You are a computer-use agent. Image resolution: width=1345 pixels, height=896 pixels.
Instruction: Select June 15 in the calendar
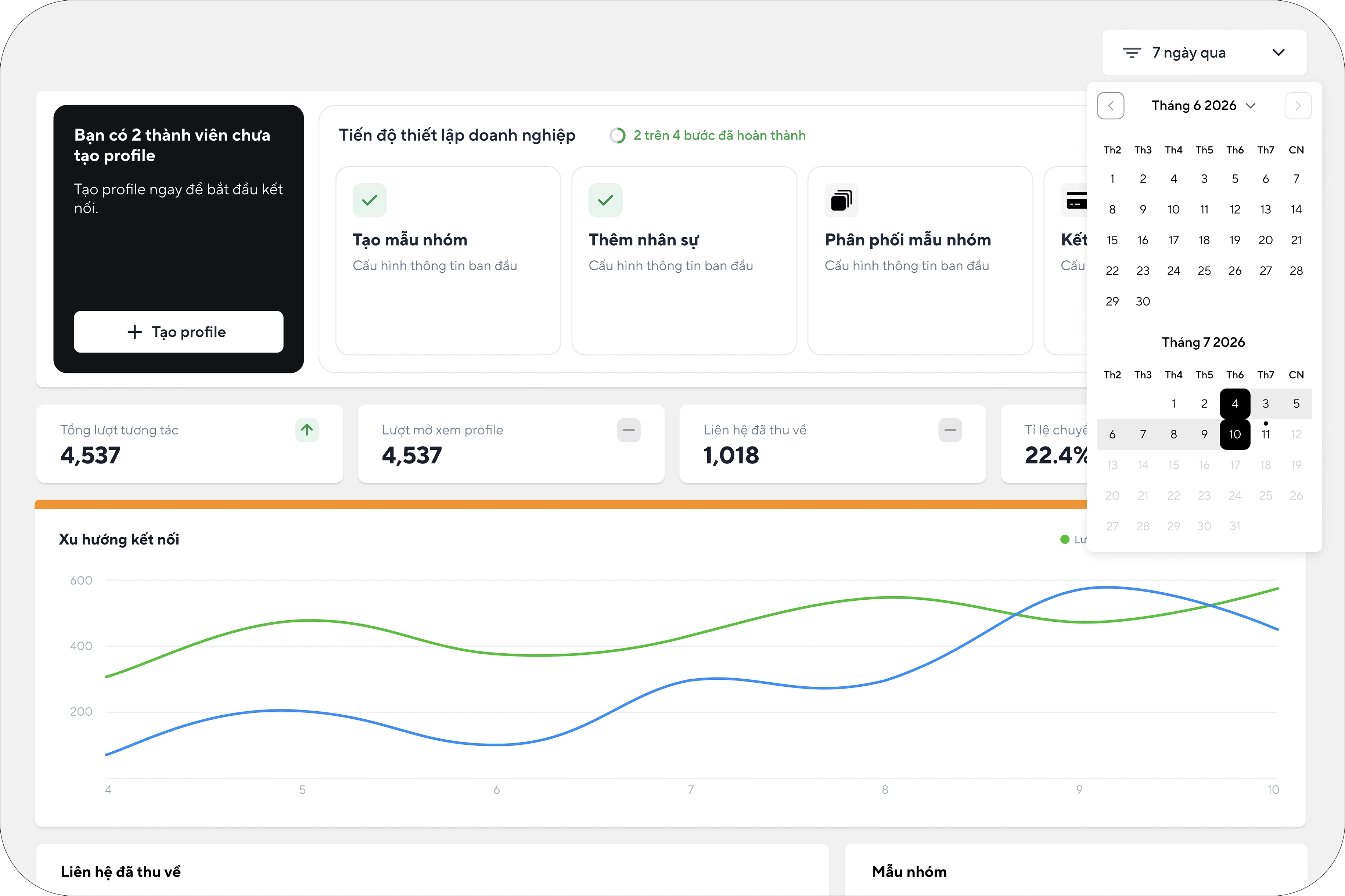tap(1112, 240)
